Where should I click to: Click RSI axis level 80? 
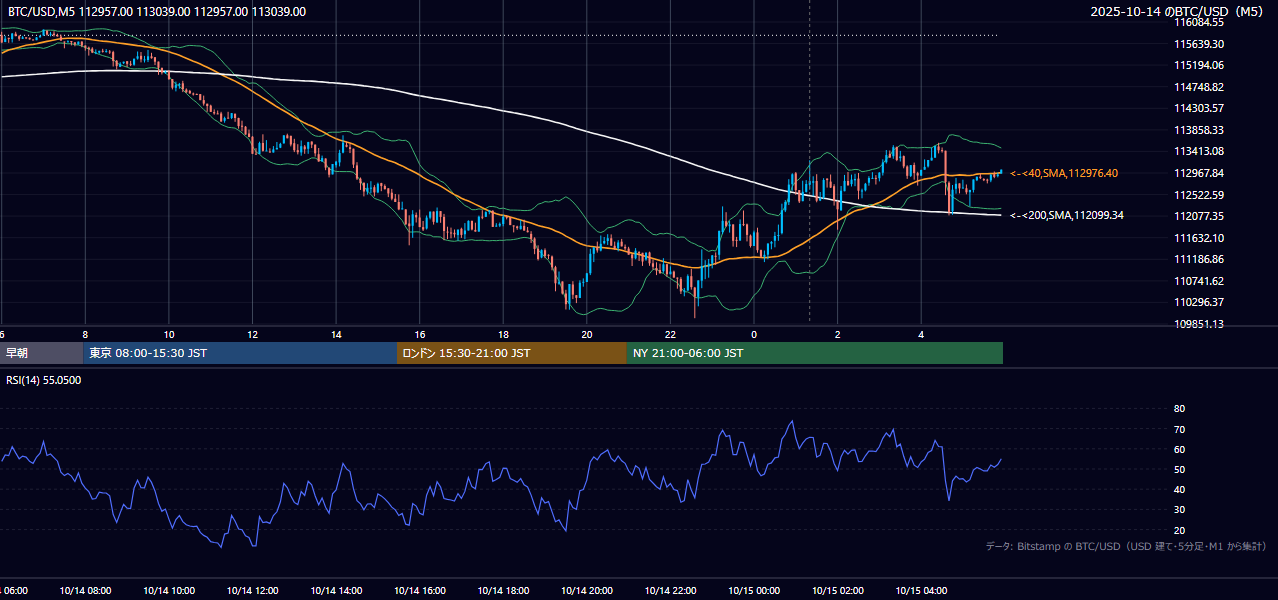pos(1179,409)
